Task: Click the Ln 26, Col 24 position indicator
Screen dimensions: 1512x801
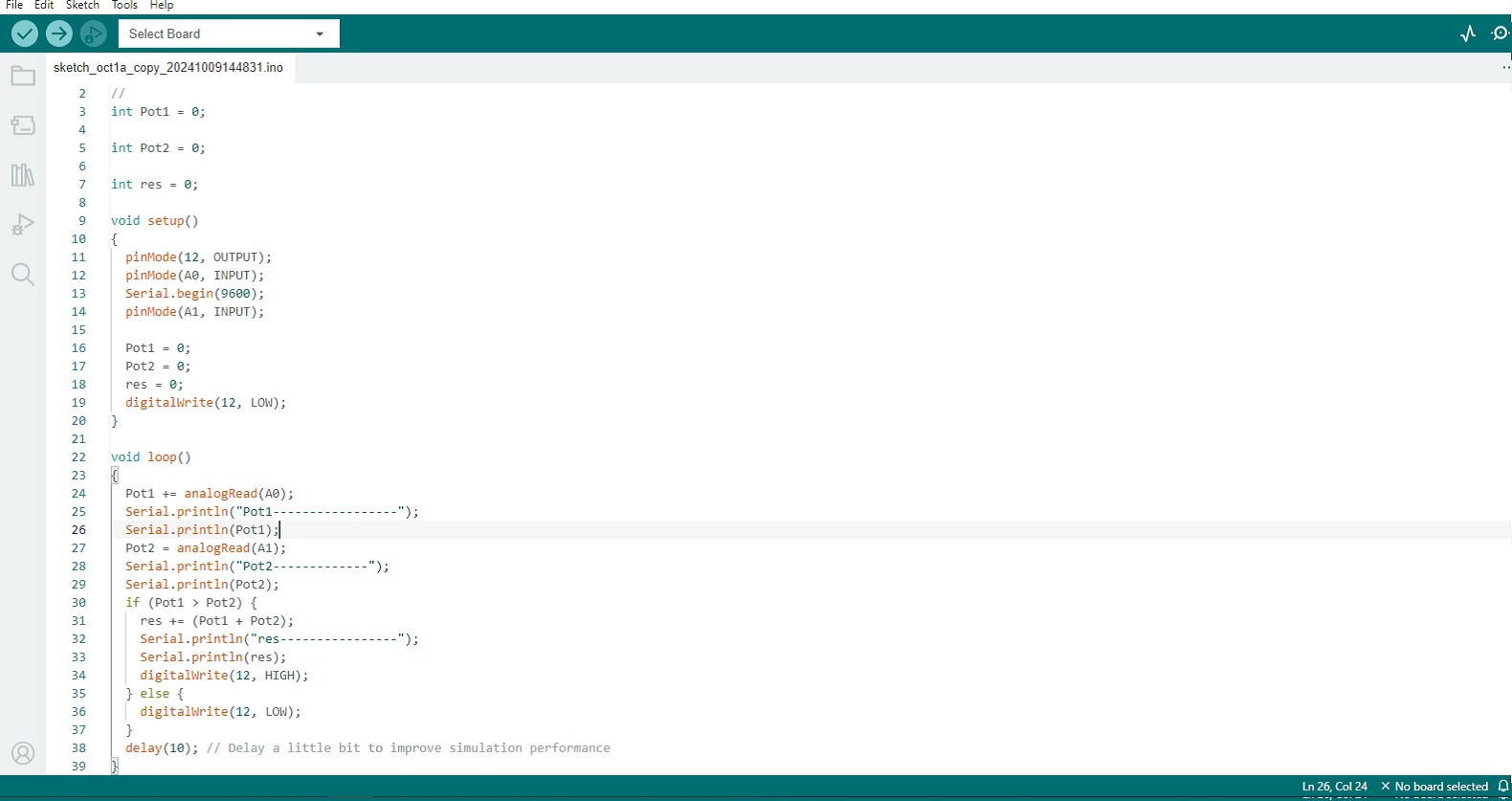Action: point(1334,787)
